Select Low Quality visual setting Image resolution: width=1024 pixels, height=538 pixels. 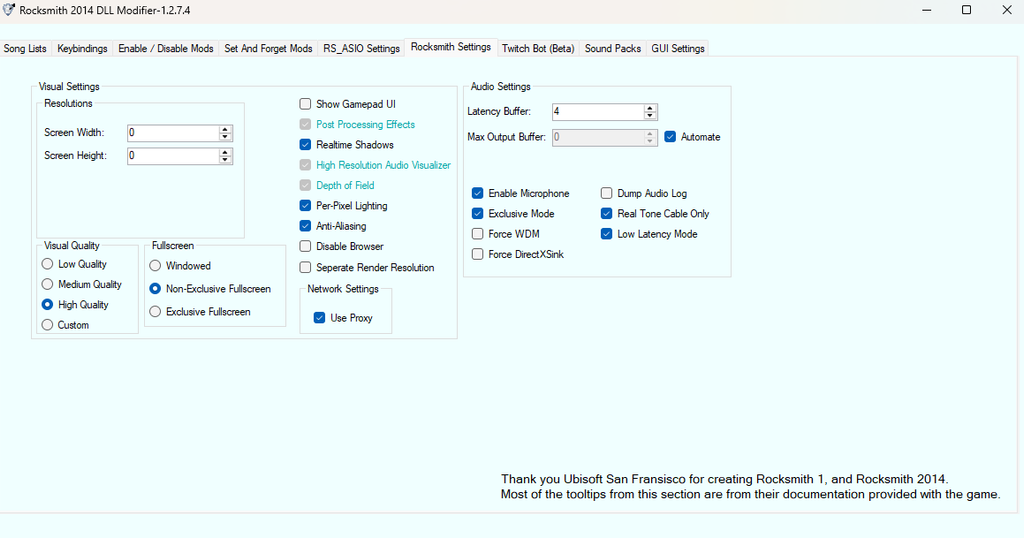(48, 264)
